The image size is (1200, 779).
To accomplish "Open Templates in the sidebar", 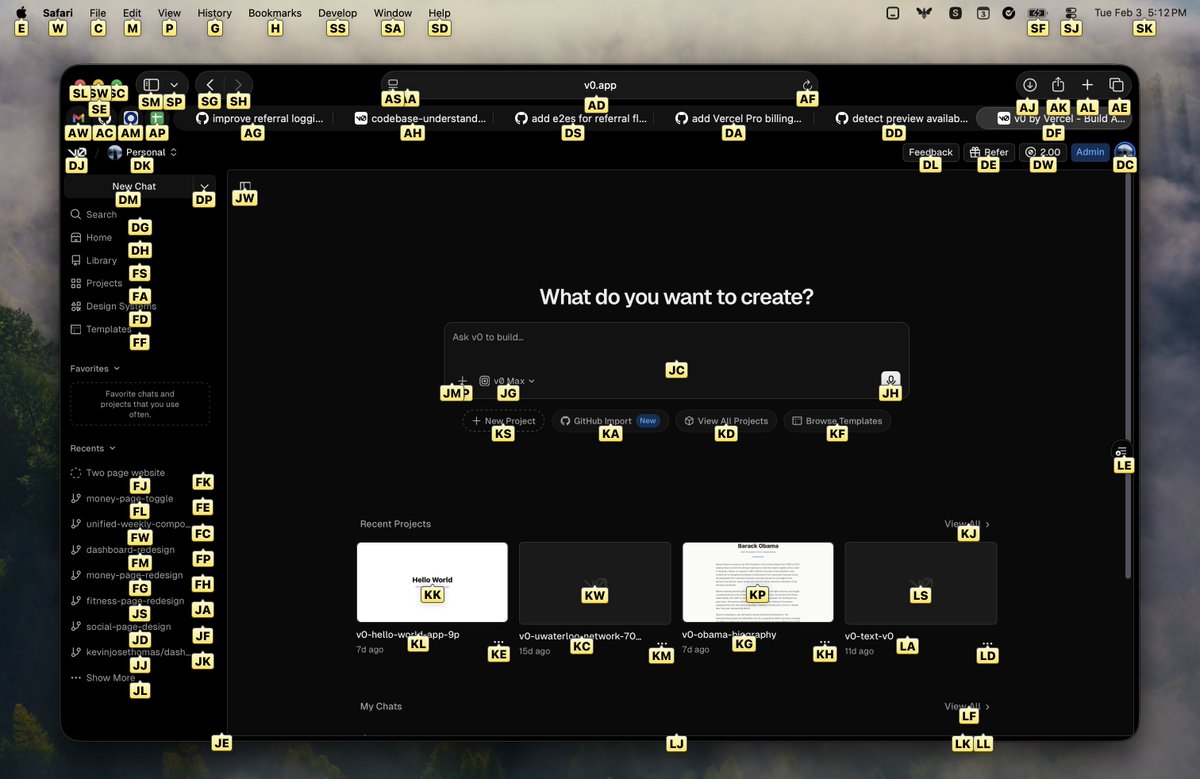I will (x=138, y=329).
